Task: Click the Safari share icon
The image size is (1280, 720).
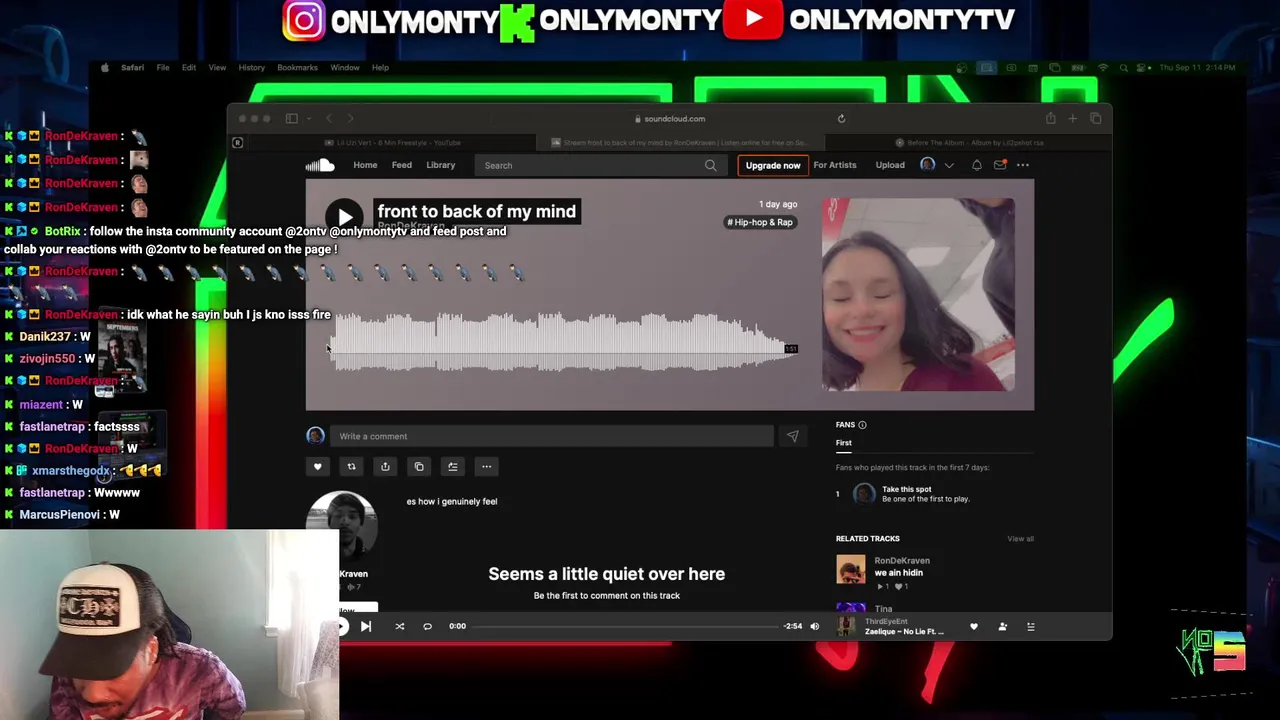Action: click(1050, 118)
